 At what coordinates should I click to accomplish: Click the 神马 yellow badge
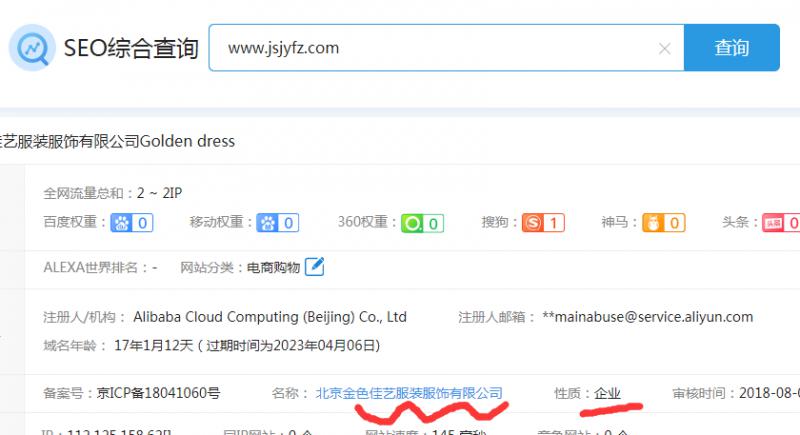[664, 223]
